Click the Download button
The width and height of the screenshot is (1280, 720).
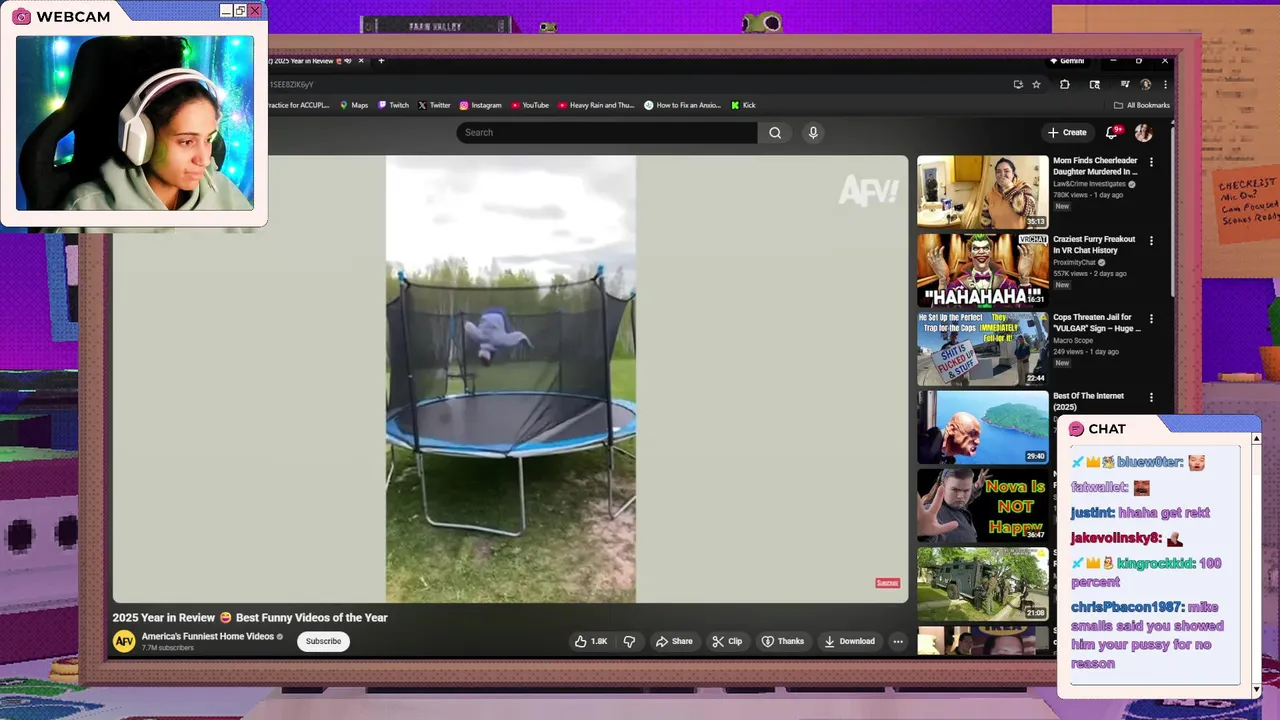click(x=850, y=641)
